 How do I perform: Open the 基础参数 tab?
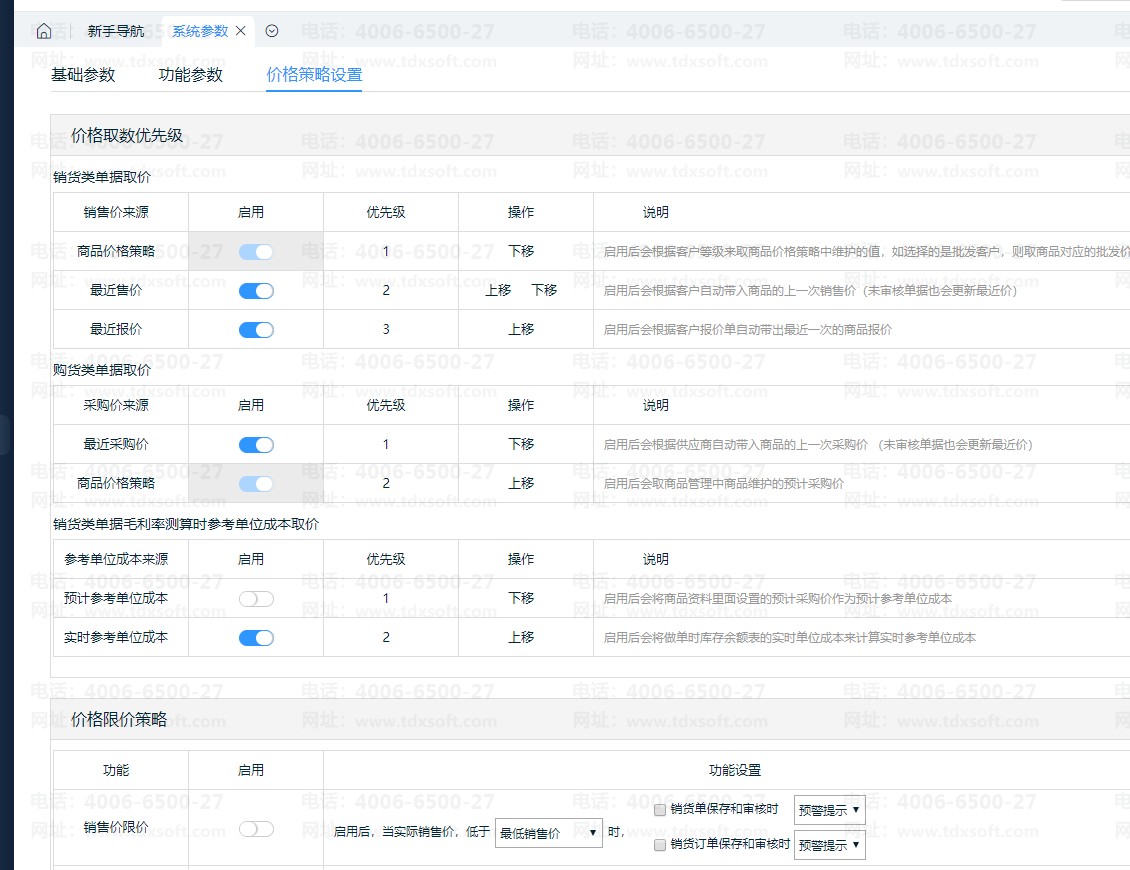coord(83,75)
